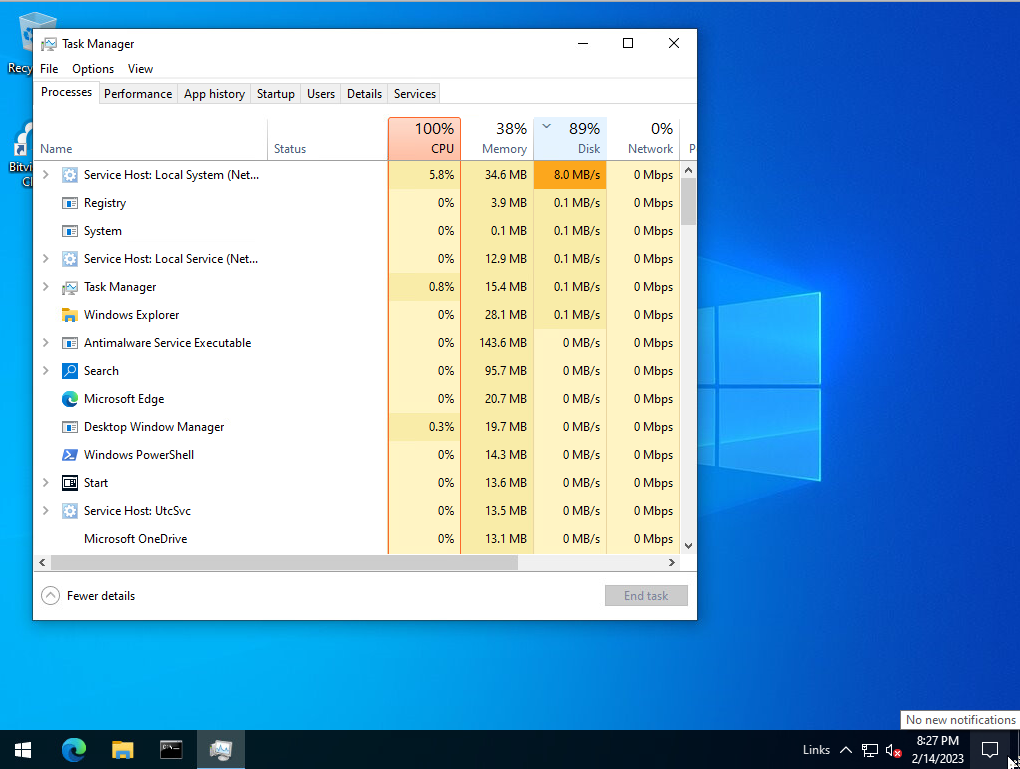1020x769 pixels.
Task: Click the Start process icon in list
Action: tap(70, 483)
